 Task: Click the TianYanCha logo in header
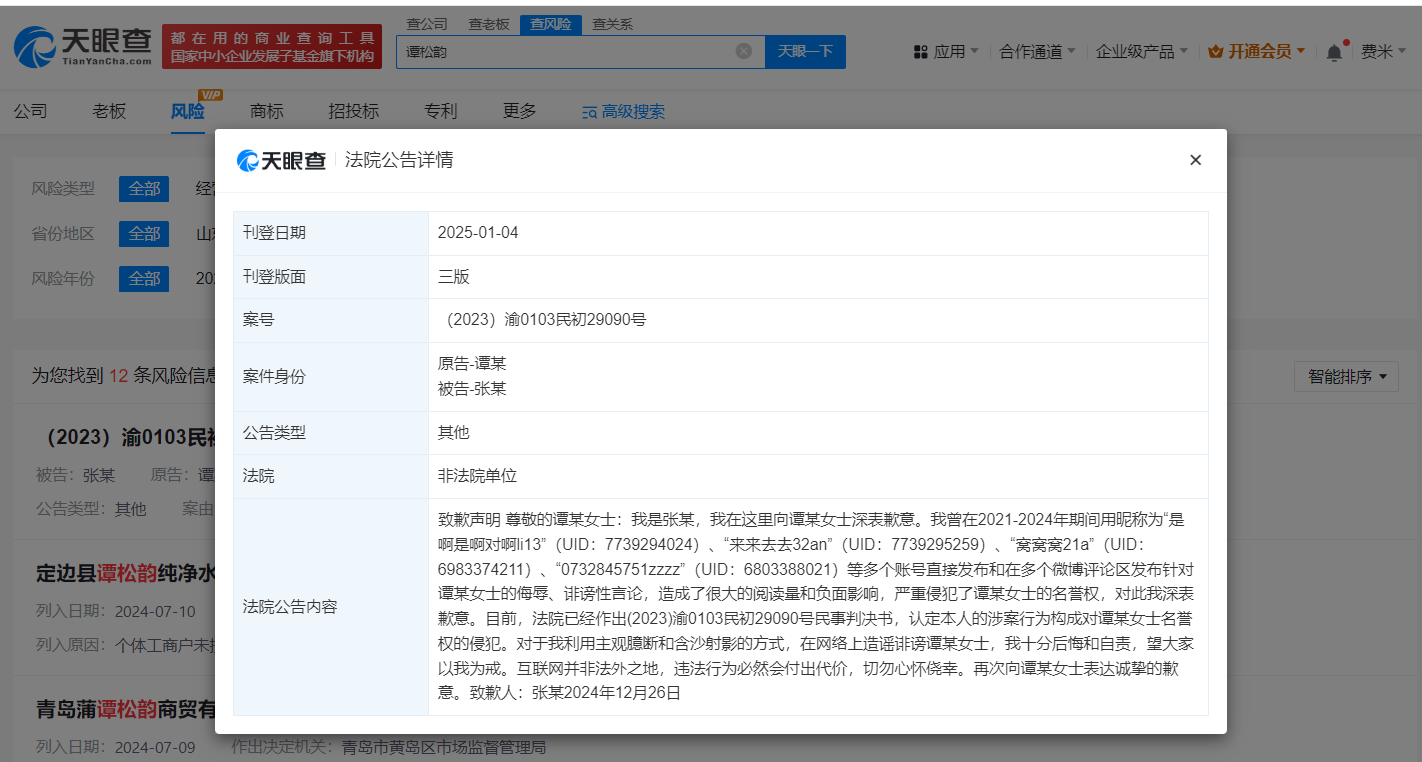82,46
